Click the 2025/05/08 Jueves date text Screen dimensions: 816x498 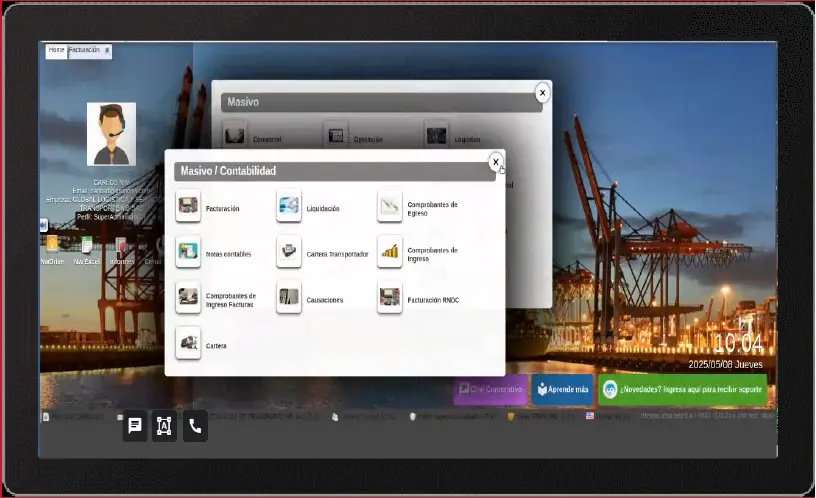[725, 365]
